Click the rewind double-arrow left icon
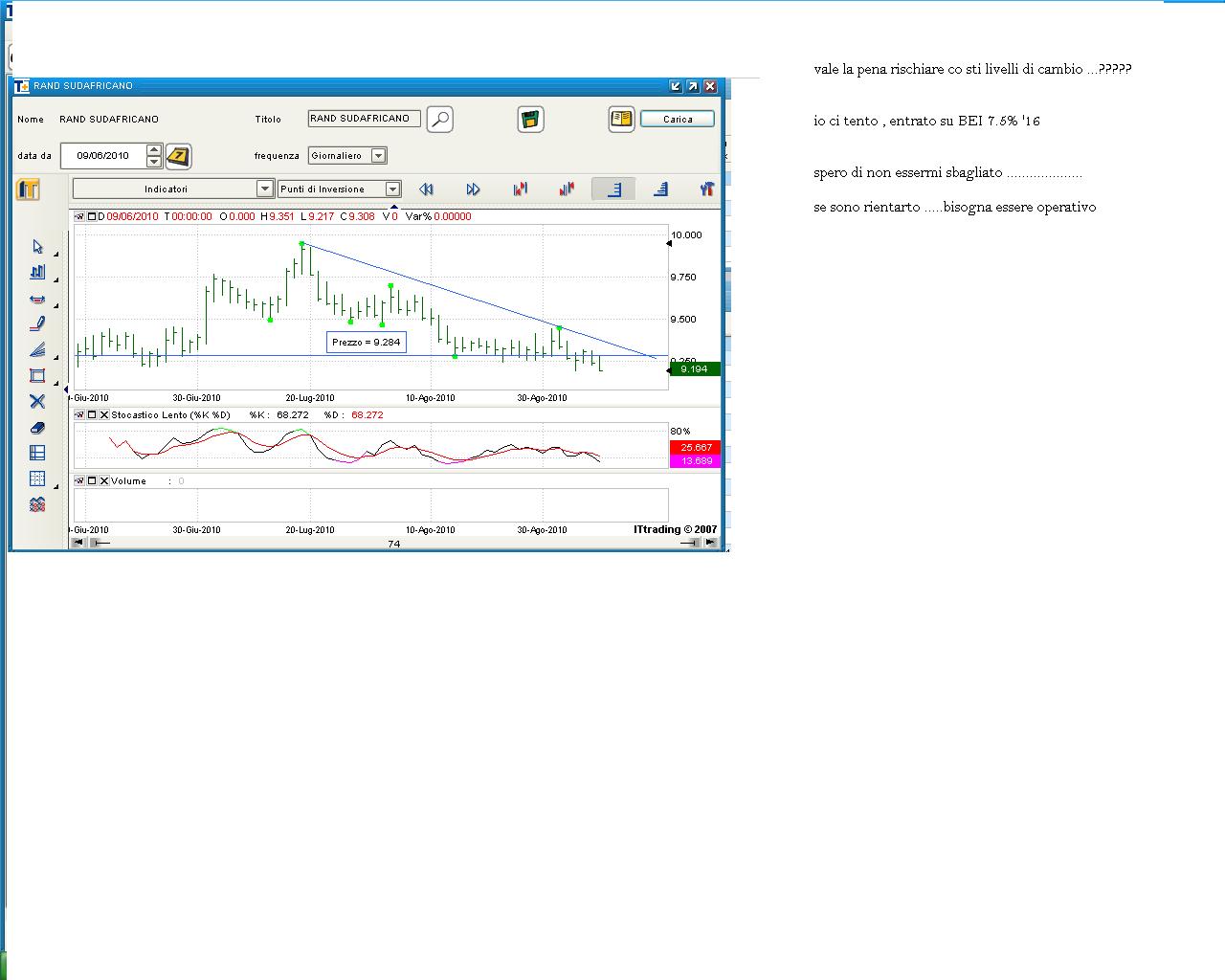The image size is (1225, 980). tap(427, 189)
